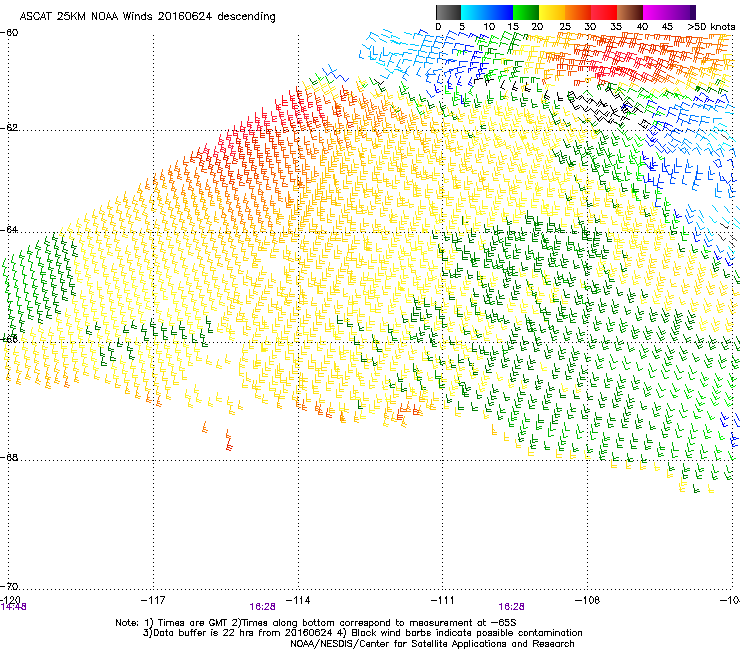Screen dimensions: 740x650
Task: Select the orange 25-30 knots legend color
Action: coord(578,12)
